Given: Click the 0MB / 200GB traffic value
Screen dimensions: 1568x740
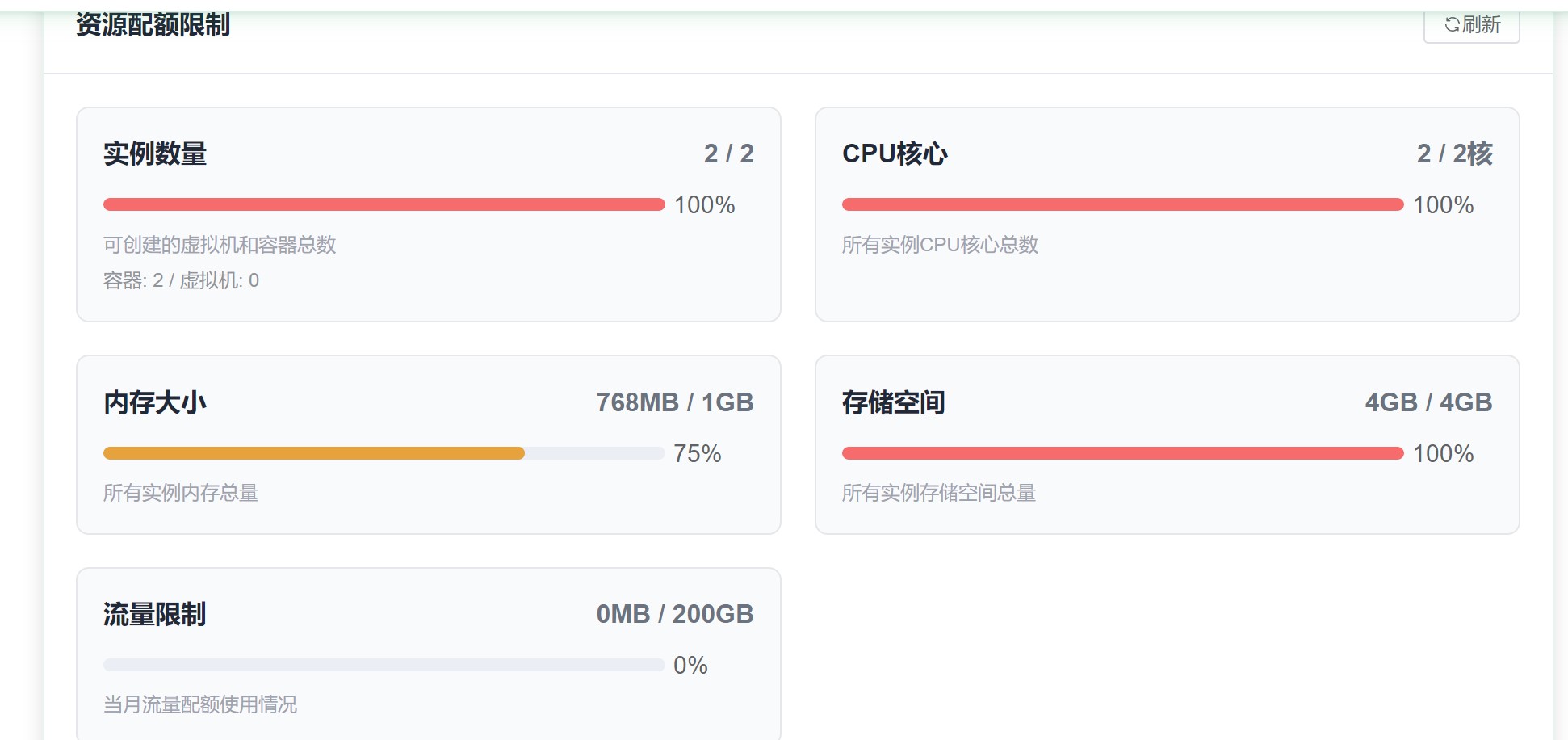Looking at the screenshot, I should point(674,614).
